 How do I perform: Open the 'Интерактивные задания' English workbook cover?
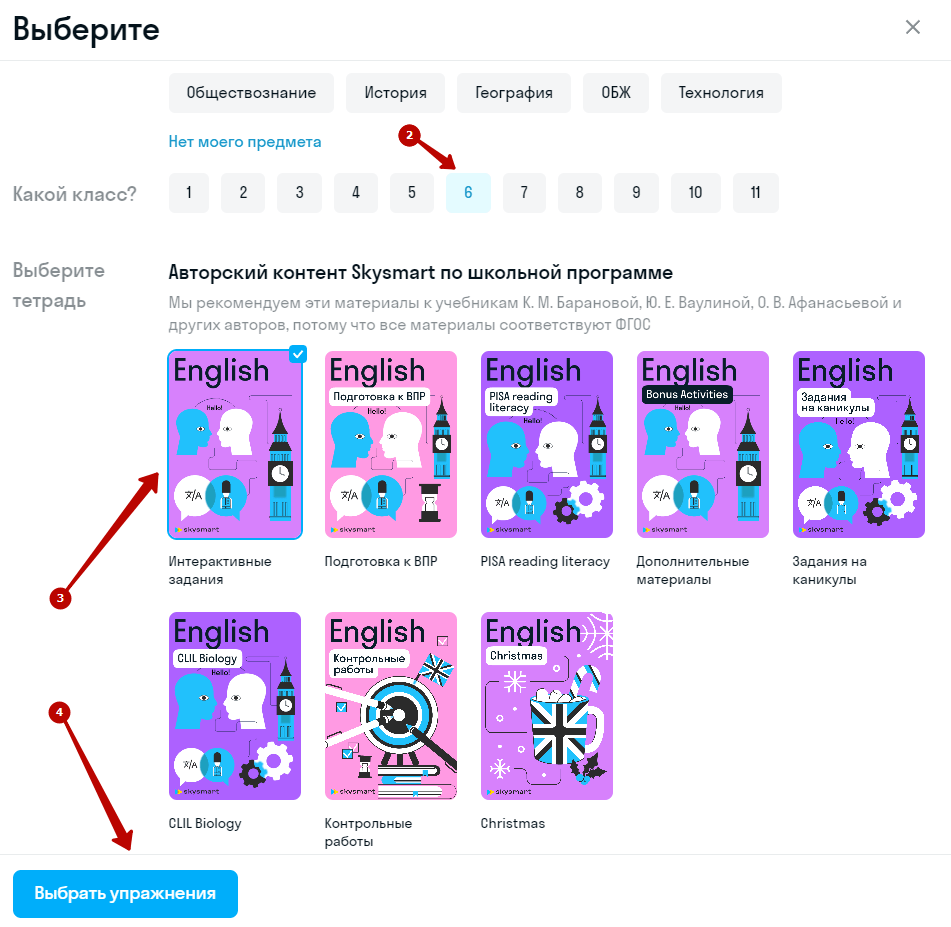point(235,445)
